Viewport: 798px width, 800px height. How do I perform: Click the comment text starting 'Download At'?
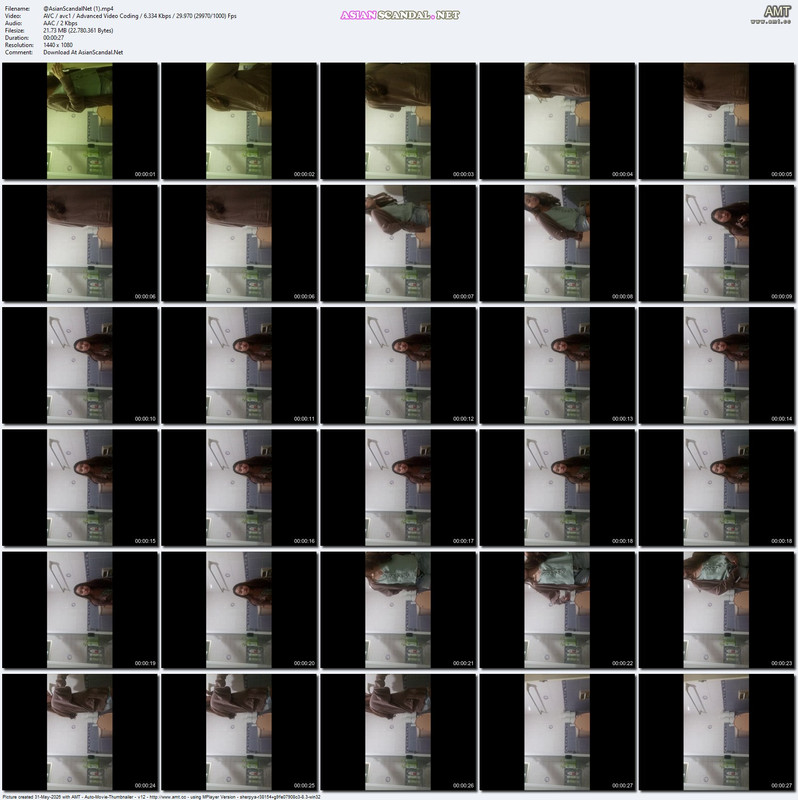coord(83,52)
